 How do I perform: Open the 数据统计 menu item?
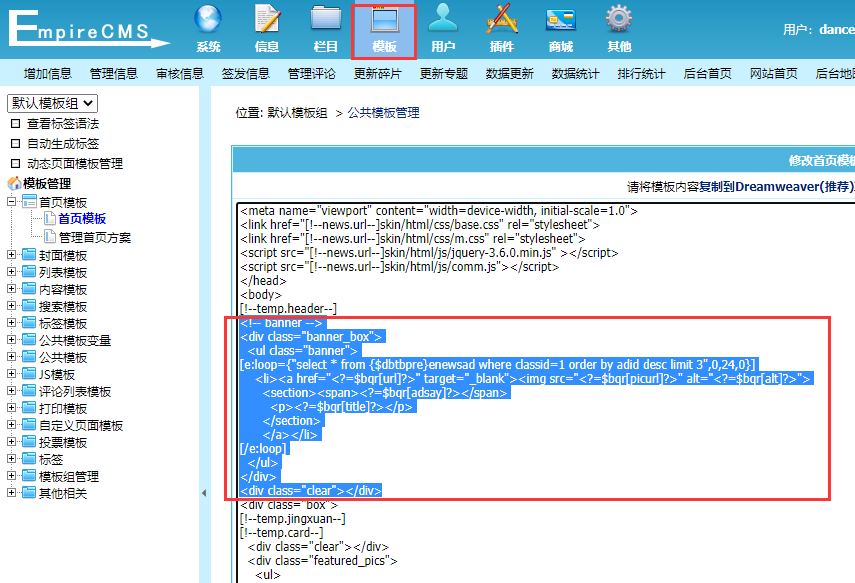[575, 74]
